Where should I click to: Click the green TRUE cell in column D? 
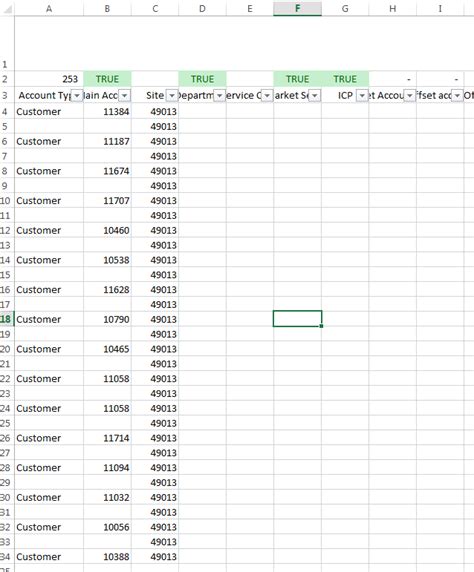click(x=203, y=79)
